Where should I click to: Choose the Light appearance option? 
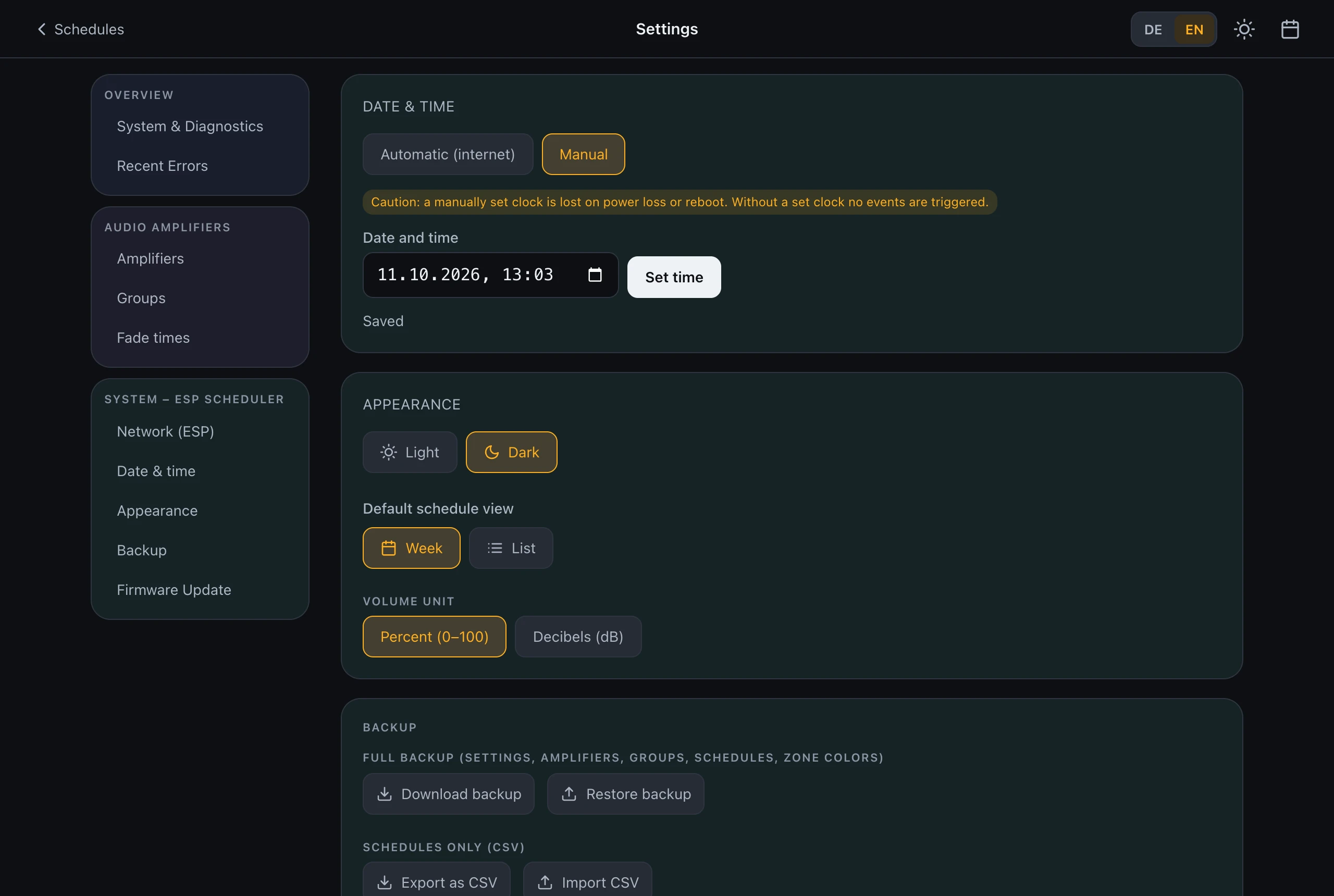pos(410,452)
